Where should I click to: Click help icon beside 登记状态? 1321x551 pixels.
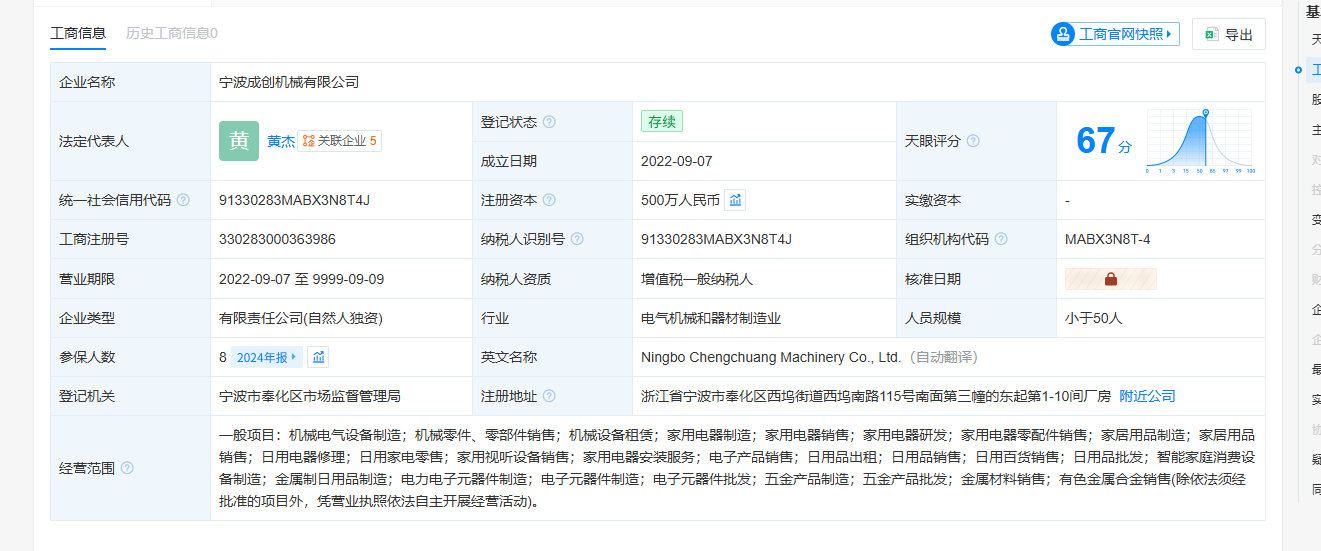[x=549, y=122]
